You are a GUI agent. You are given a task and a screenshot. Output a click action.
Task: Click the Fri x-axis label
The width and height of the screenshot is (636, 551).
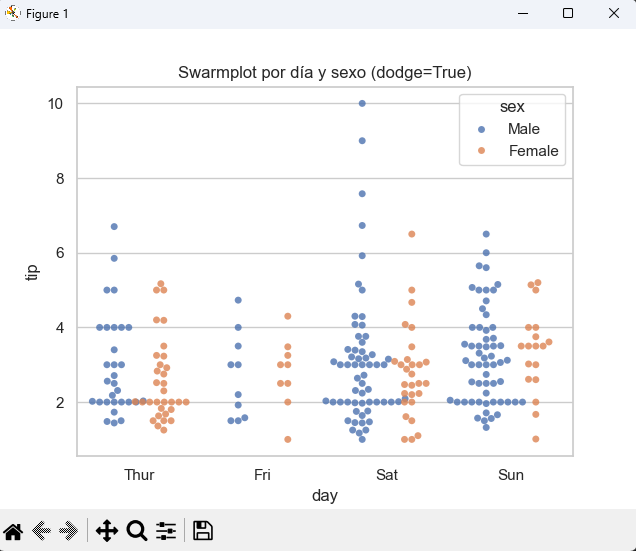point(263,475)
